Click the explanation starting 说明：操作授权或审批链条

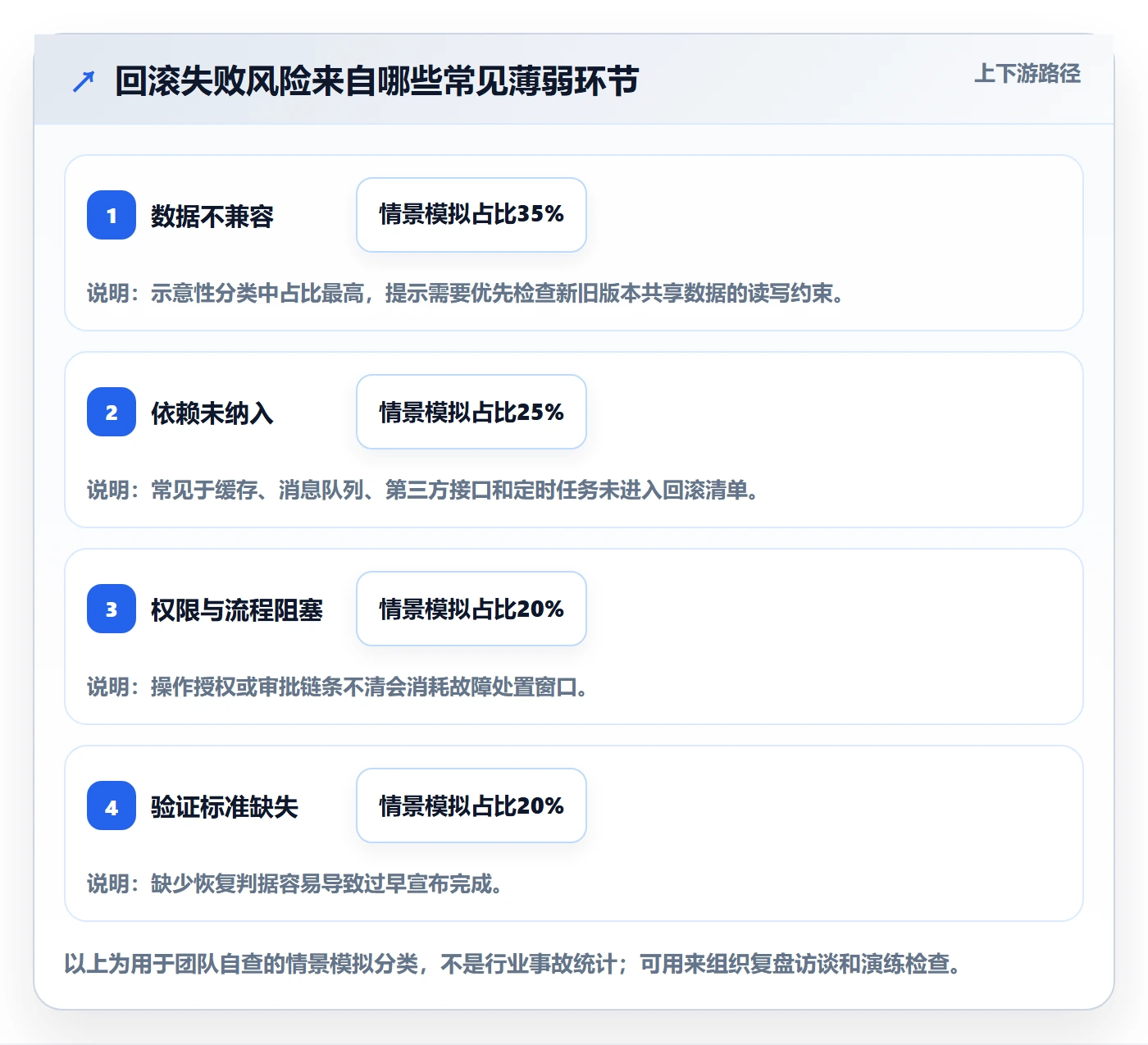(338, 687)
